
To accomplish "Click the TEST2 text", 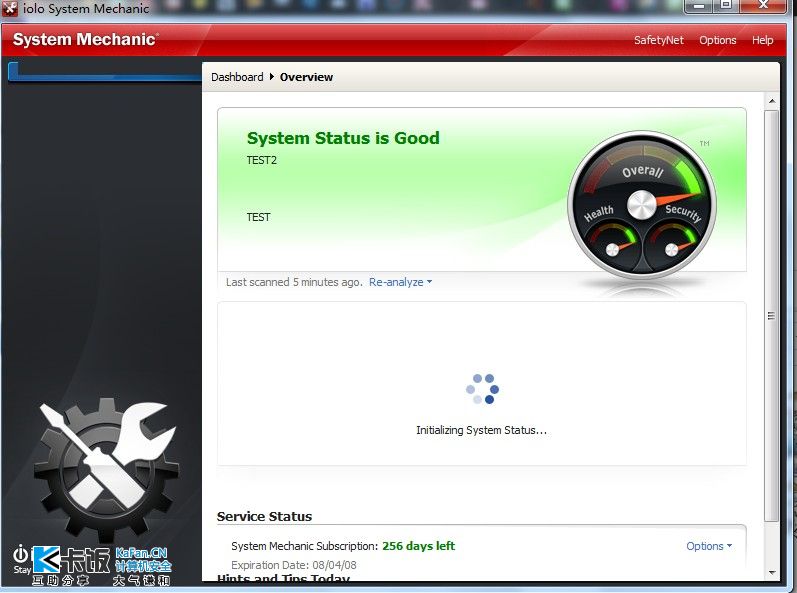I will 261,161.
